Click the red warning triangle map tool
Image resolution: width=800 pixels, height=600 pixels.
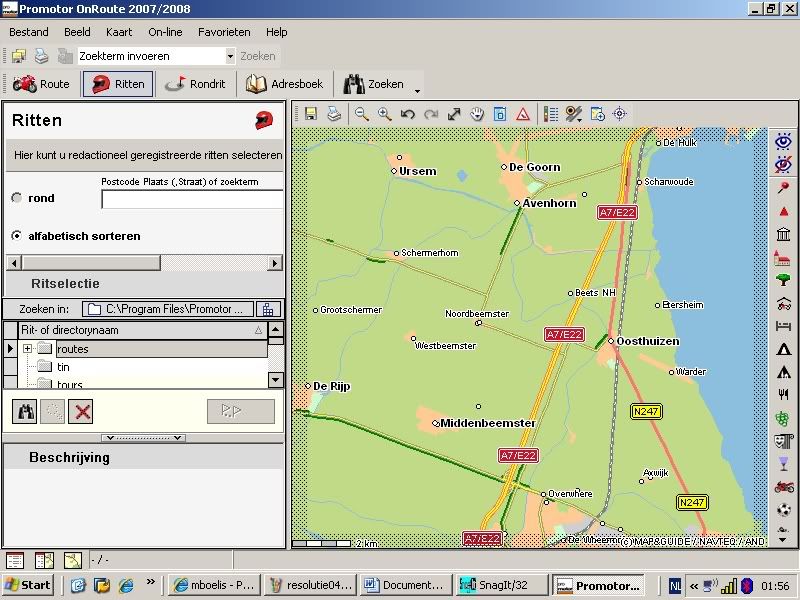523,114
